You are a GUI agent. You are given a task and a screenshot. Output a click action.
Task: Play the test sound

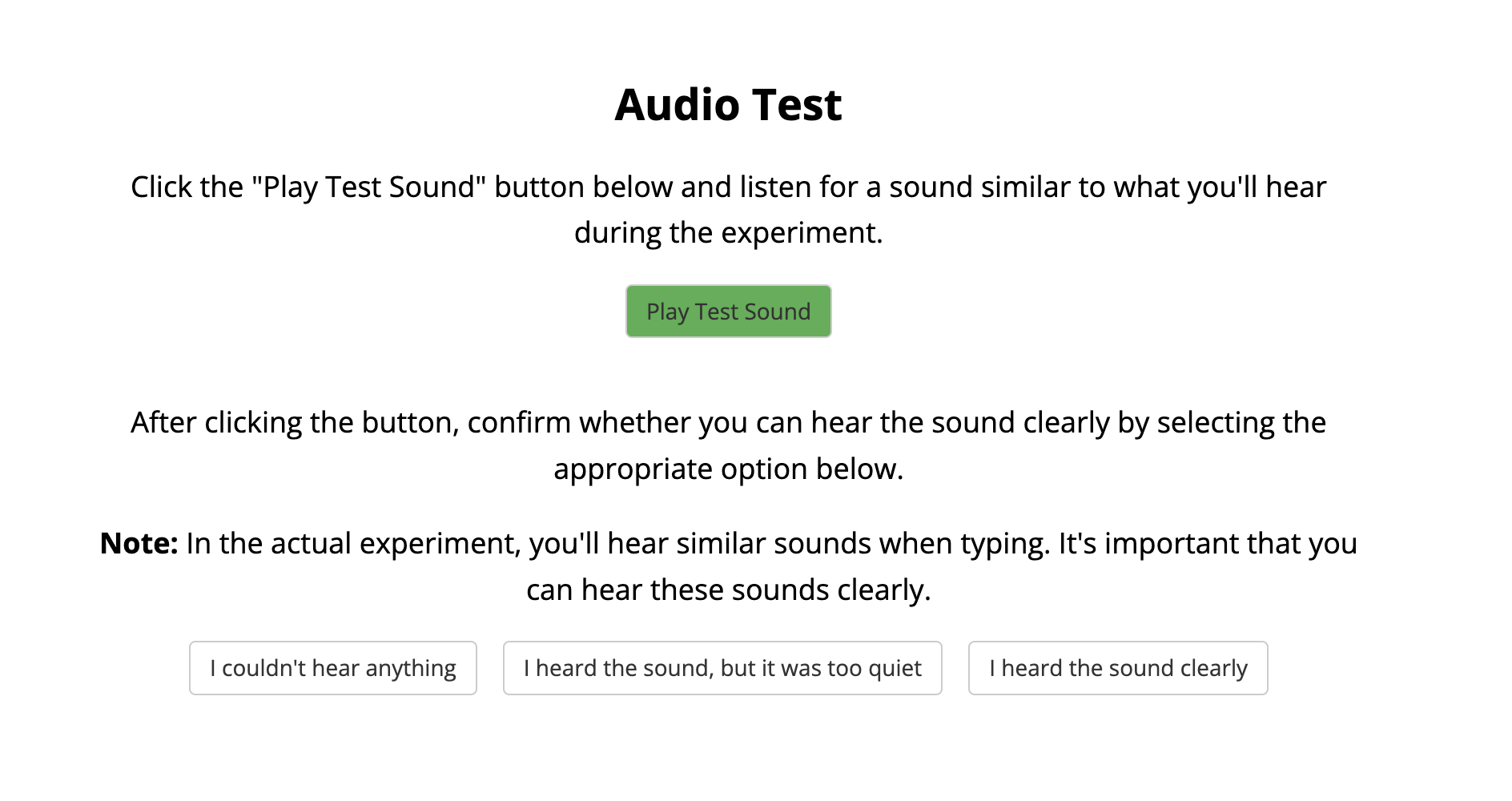pyautogui.click(x=728, y=312)
